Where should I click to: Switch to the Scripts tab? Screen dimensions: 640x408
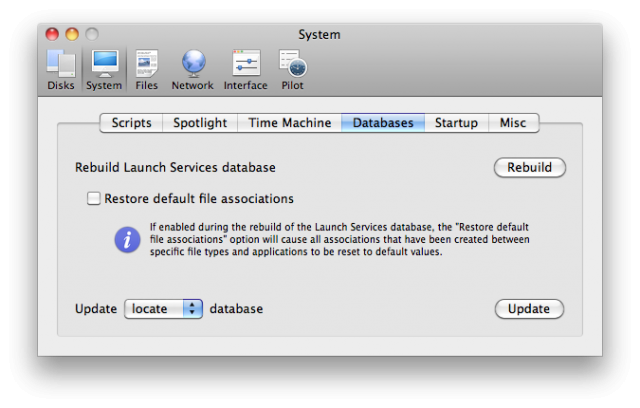[131, 123]
